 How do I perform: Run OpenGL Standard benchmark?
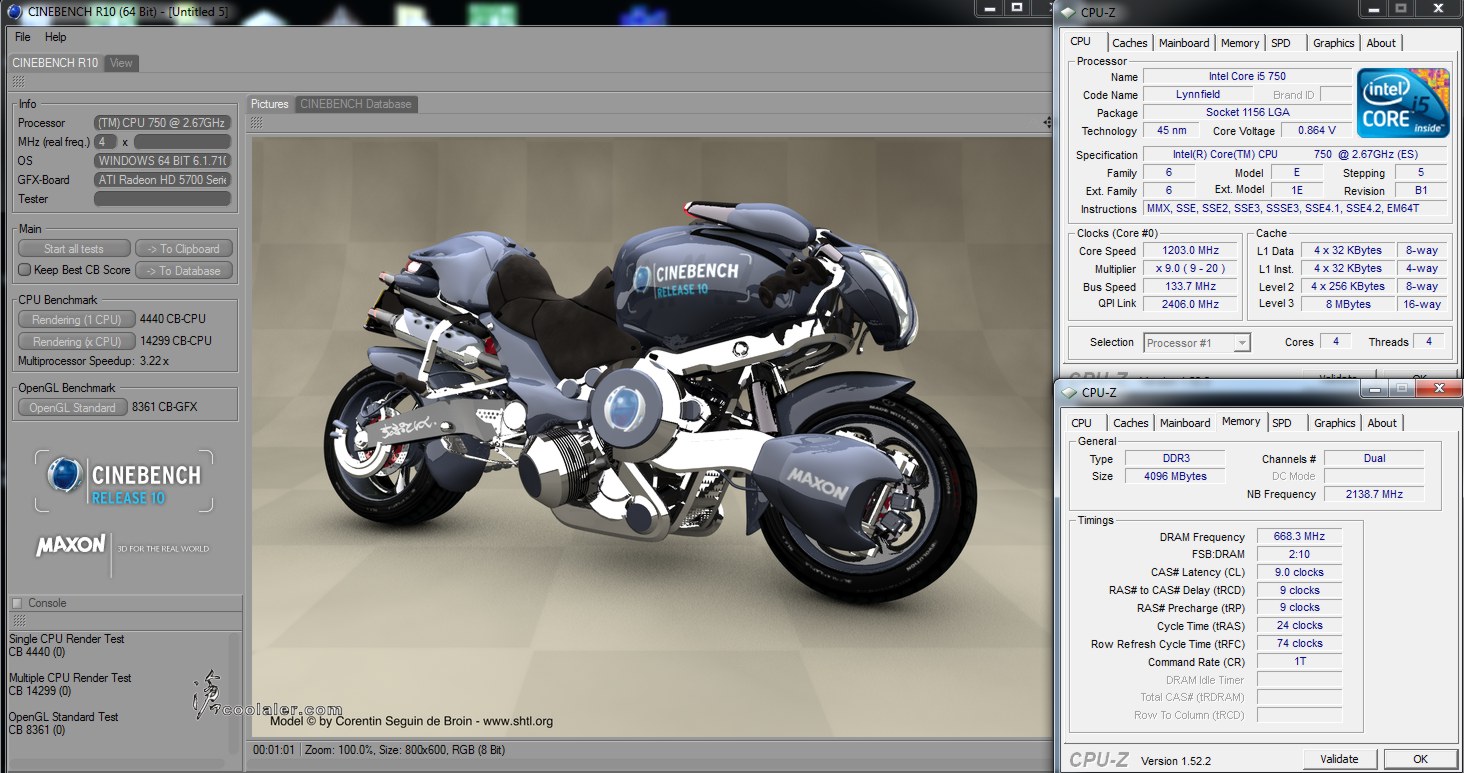pos(72,407)
